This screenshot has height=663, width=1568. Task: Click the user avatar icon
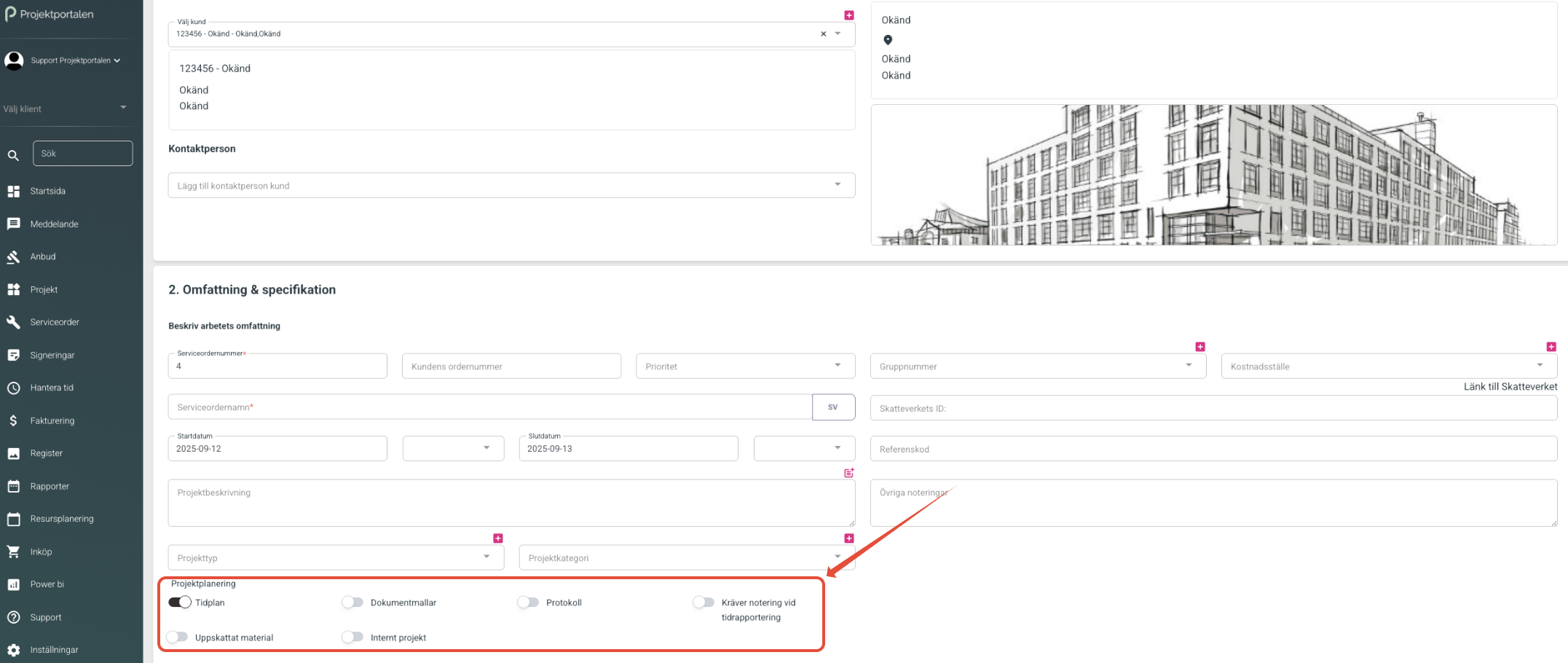(x=14, y=60)
